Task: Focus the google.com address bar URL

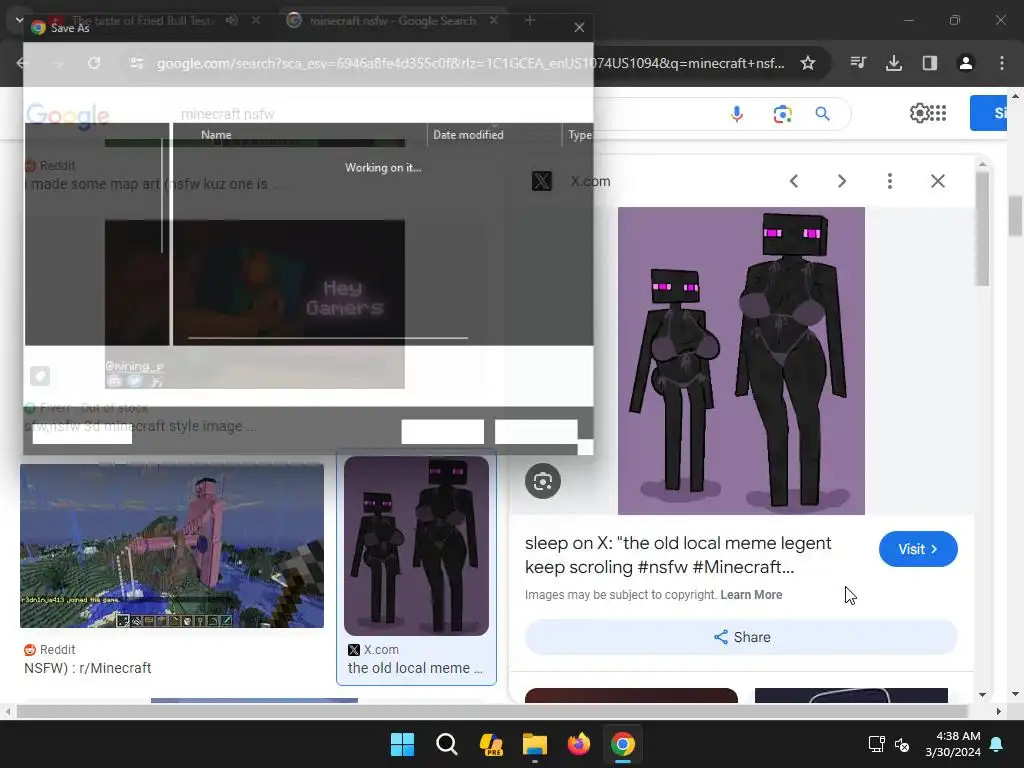Action: (470, 63)
